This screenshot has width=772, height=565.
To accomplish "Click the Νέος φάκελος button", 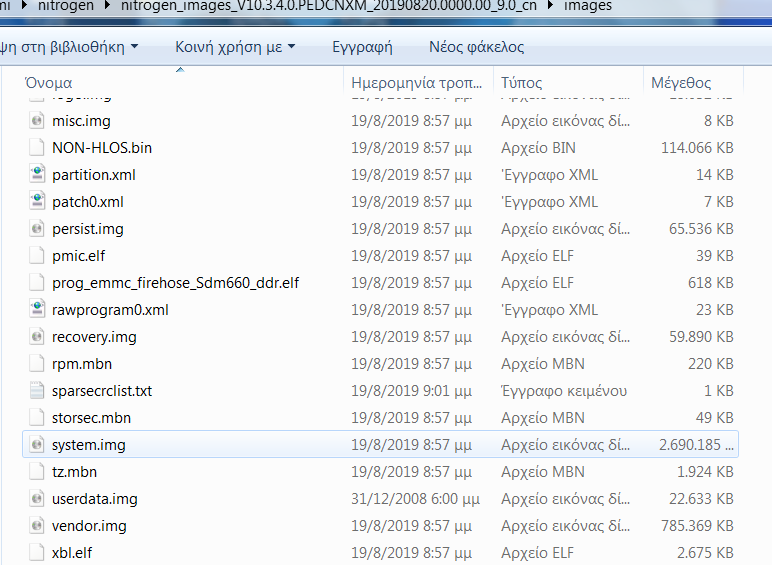I will (476, 47).
